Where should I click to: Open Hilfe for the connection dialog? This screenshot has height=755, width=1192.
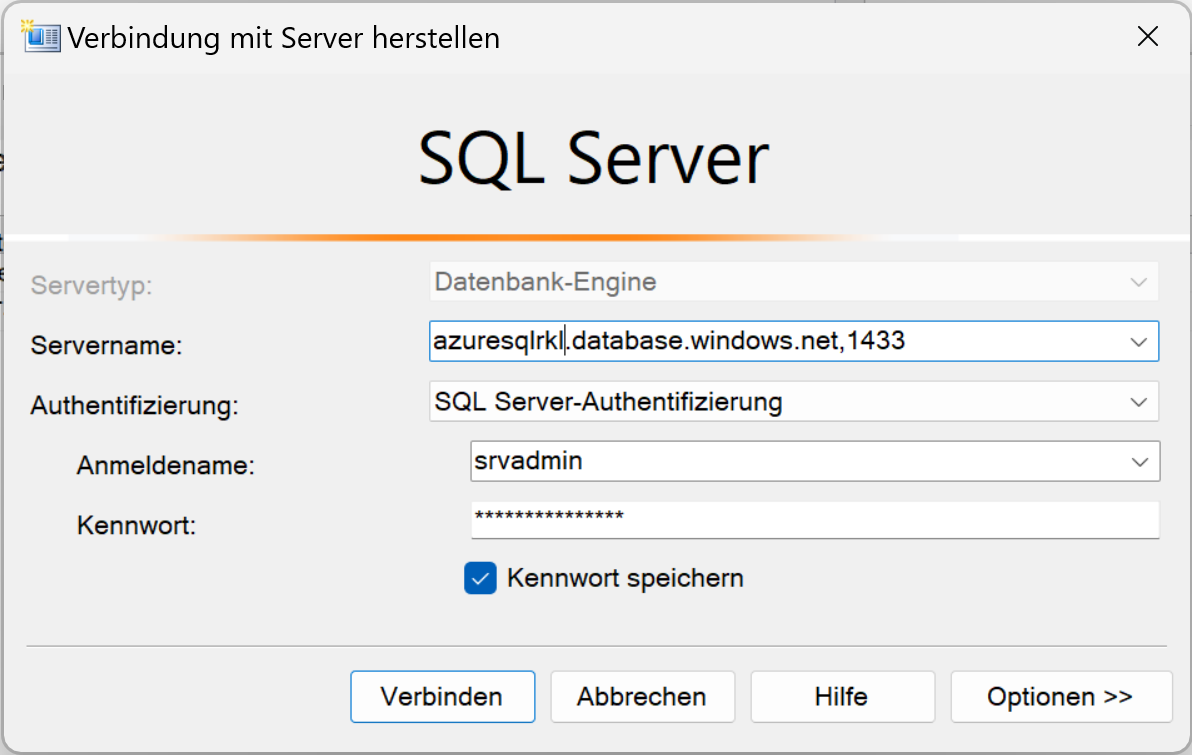click(x=842, y=696)
